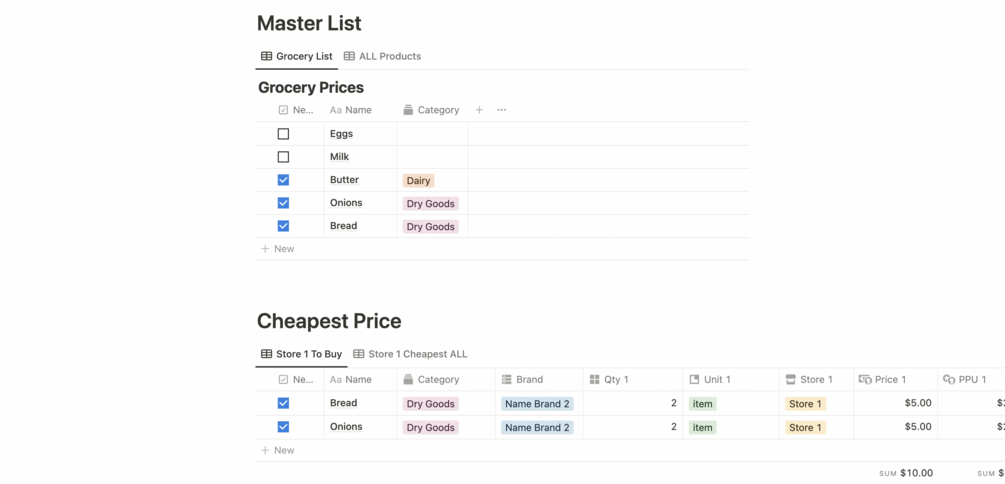Click the Unit 1 column header
The height and width of the screenshot is (484, 1005).
point(716,380)
